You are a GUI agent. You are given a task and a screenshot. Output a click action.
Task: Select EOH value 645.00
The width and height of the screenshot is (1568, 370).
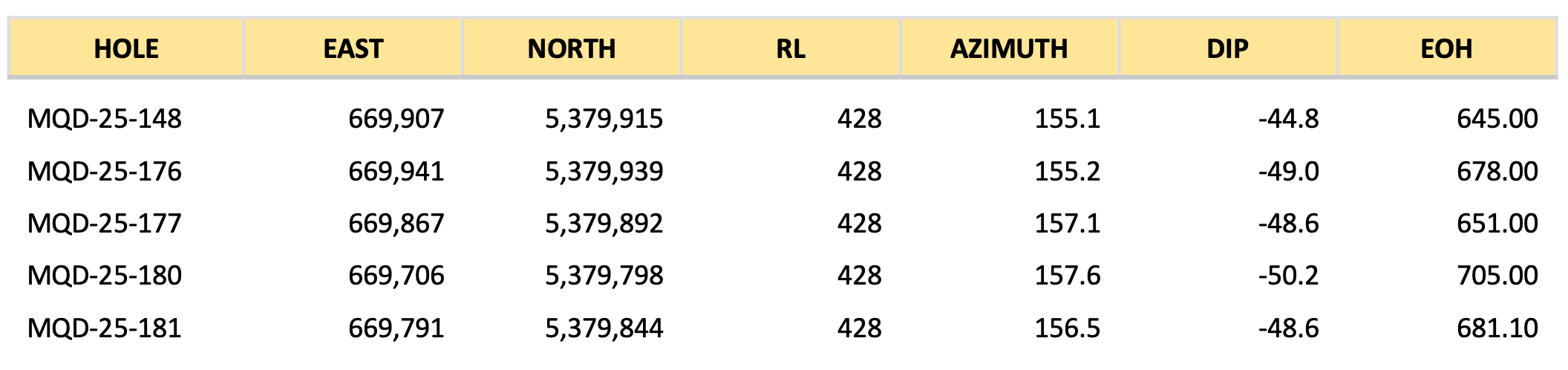(1497, 119)
